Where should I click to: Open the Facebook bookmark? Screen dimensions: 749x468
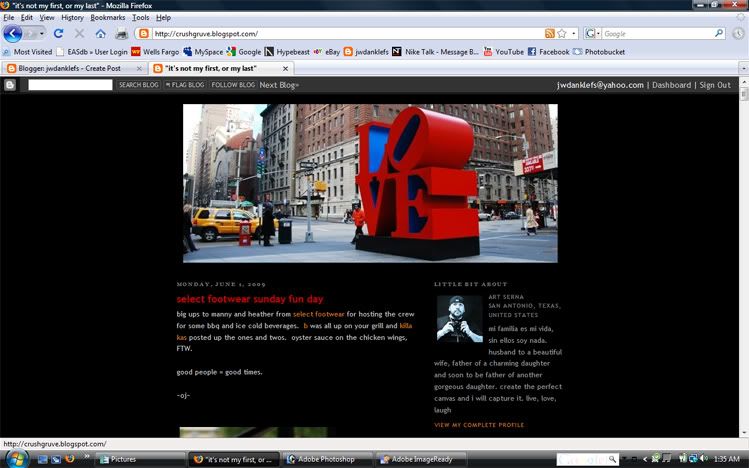coord(548,52)
